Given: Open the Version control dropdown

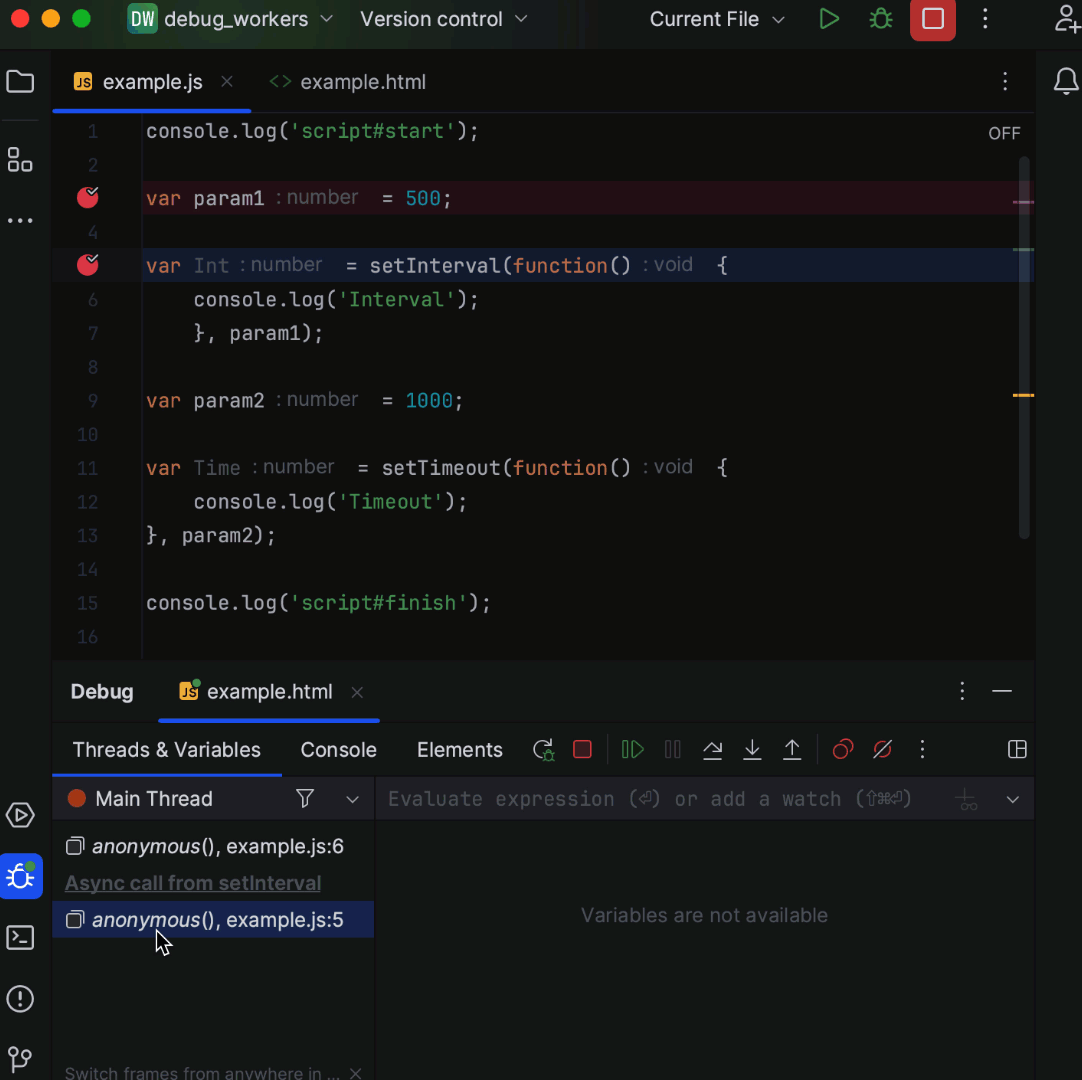Looking at the screenshot, I should (x=443, y=19).
